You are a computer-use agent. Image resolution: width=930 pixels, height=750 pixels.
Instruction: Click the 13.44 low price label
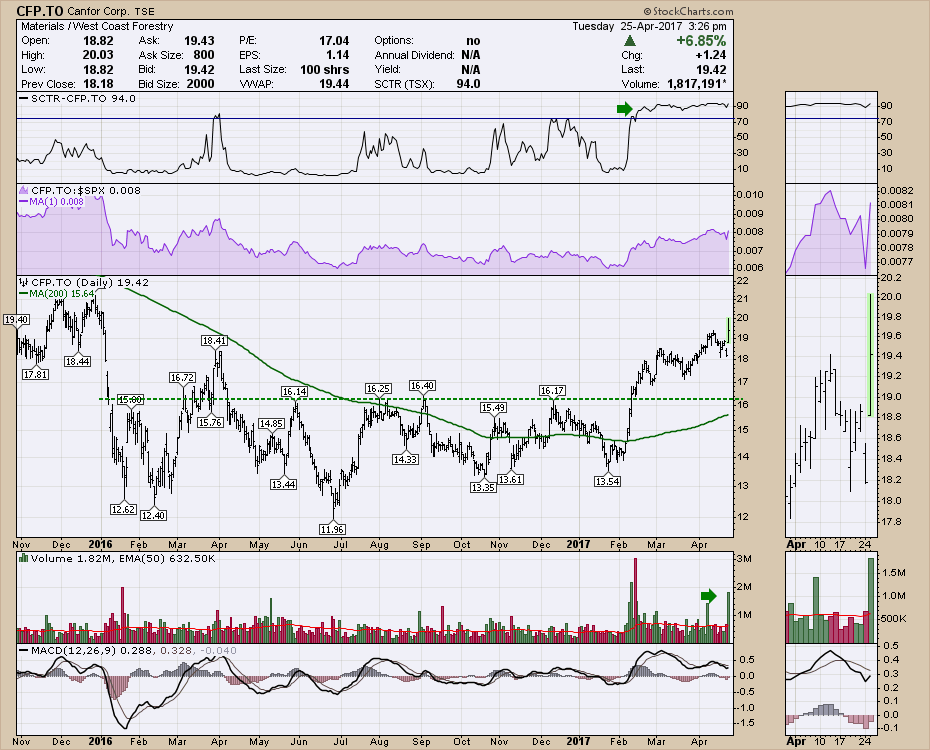284,484
